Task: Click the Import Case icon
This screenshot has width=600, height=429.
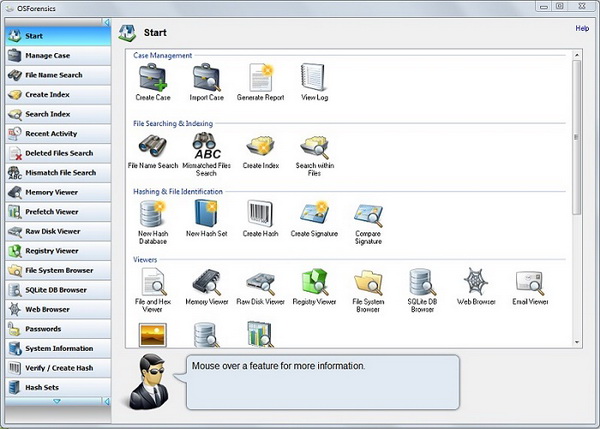Action: point(206,77)
